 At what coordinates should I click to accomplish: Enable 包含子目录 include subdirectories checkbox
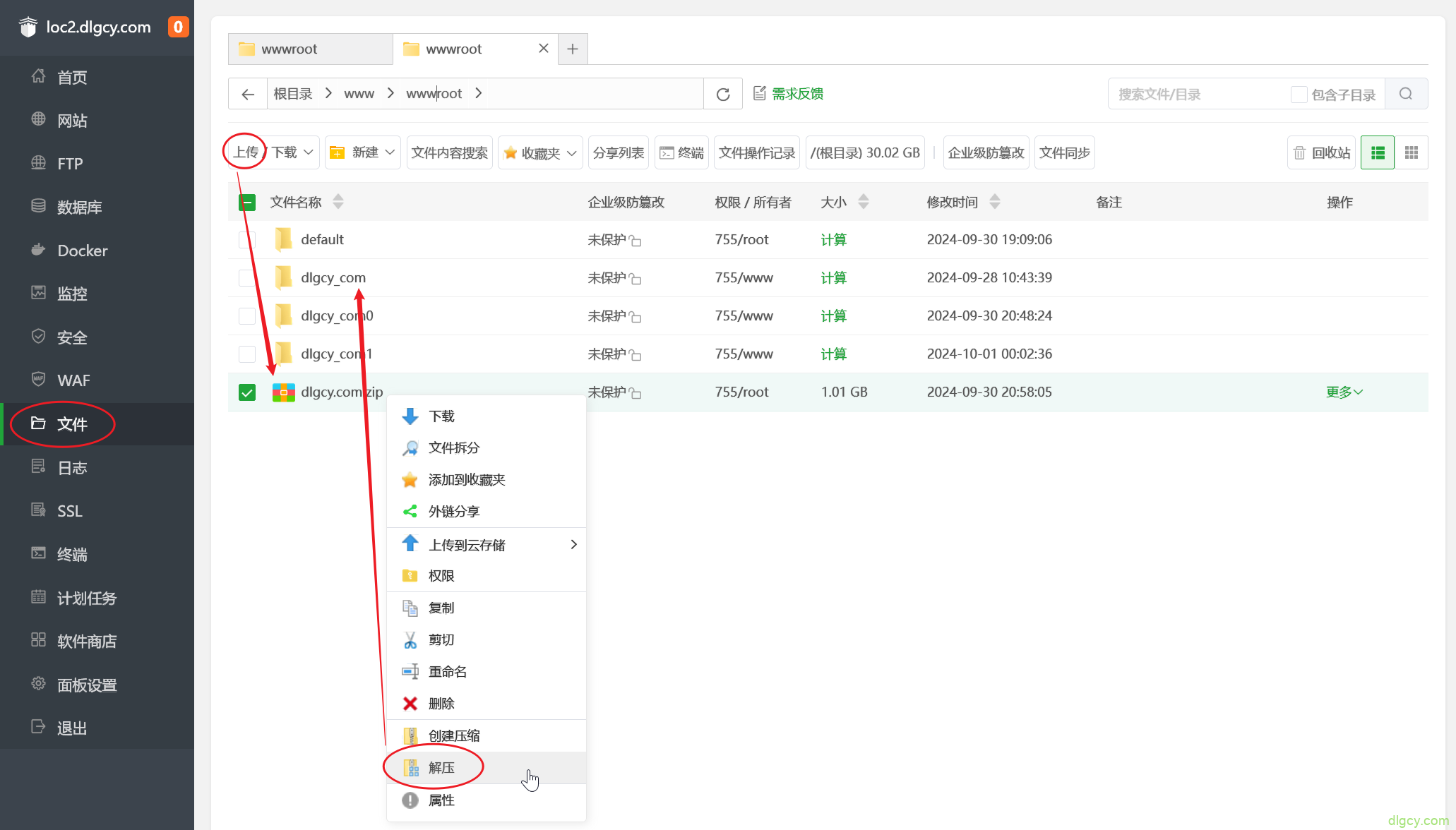click(1299, 95)
